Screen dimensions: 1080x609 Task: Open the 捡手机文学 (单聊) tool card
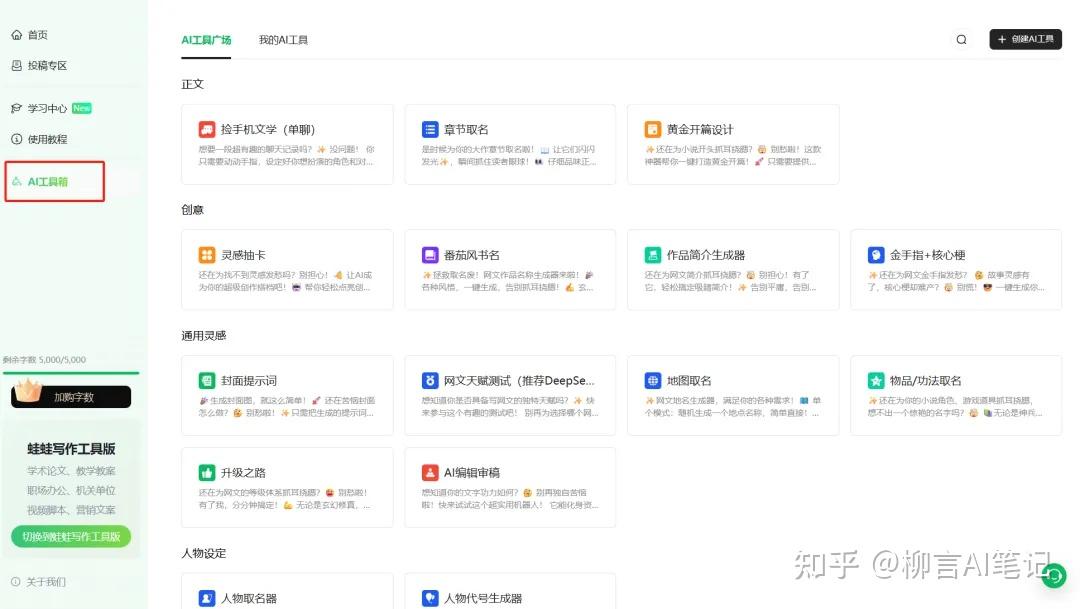coord(287,145)
